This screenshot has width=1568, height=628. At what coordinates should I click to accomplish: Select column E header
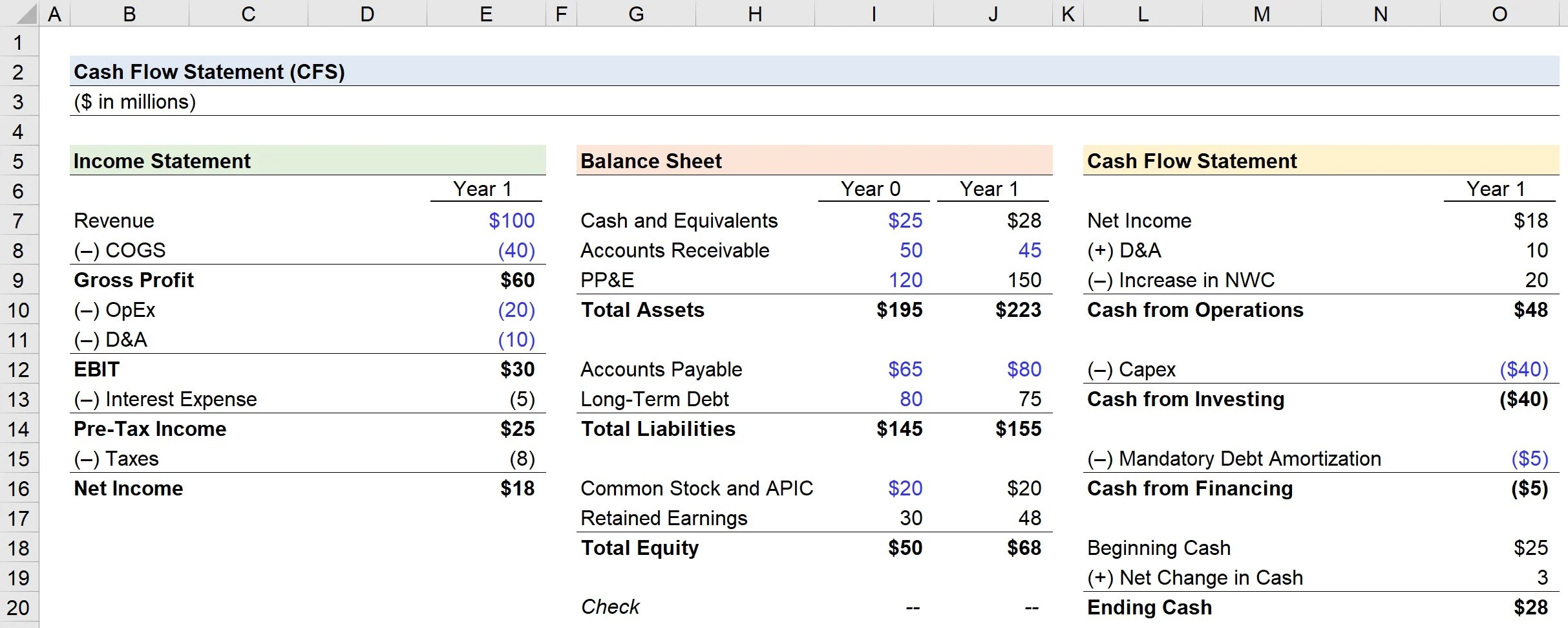click(485, 14)
